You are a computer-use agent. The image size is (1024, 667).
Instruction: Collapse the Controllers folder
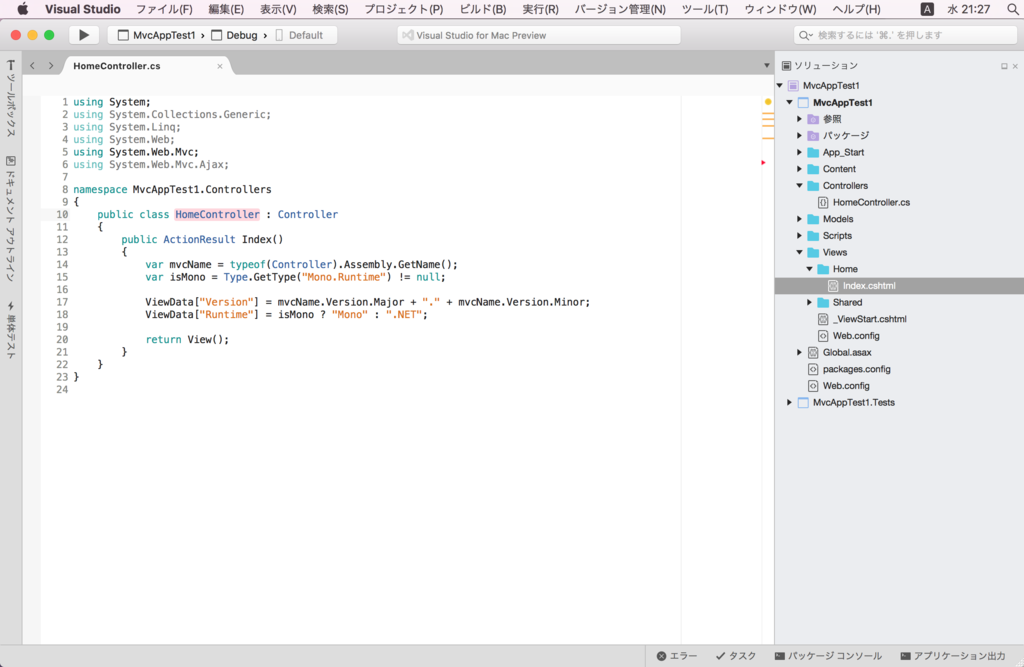tap(799, 186)
